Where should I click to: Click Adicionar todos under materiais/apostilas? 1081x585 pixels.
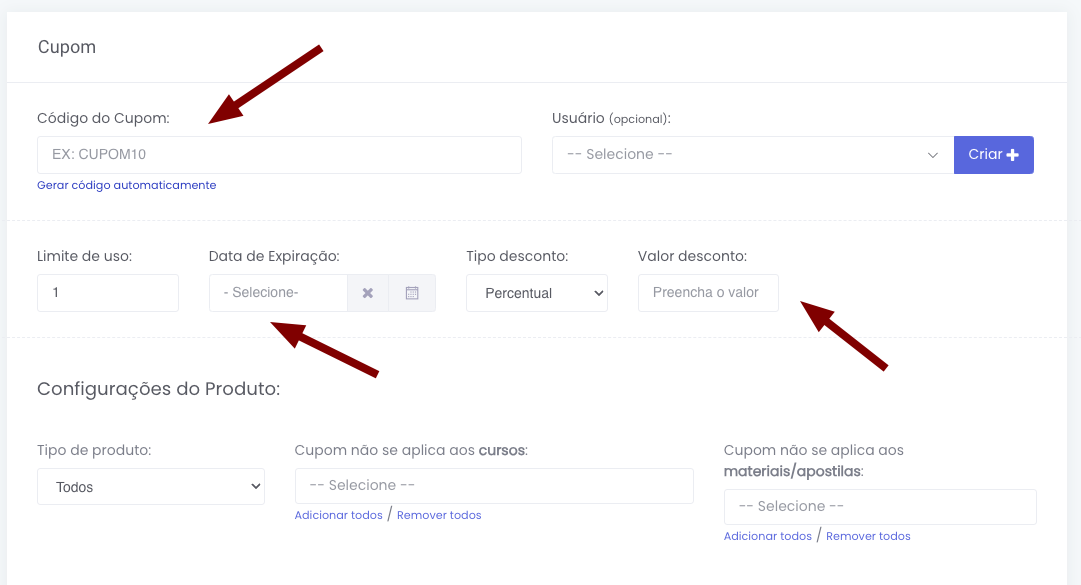click(767, 536)
